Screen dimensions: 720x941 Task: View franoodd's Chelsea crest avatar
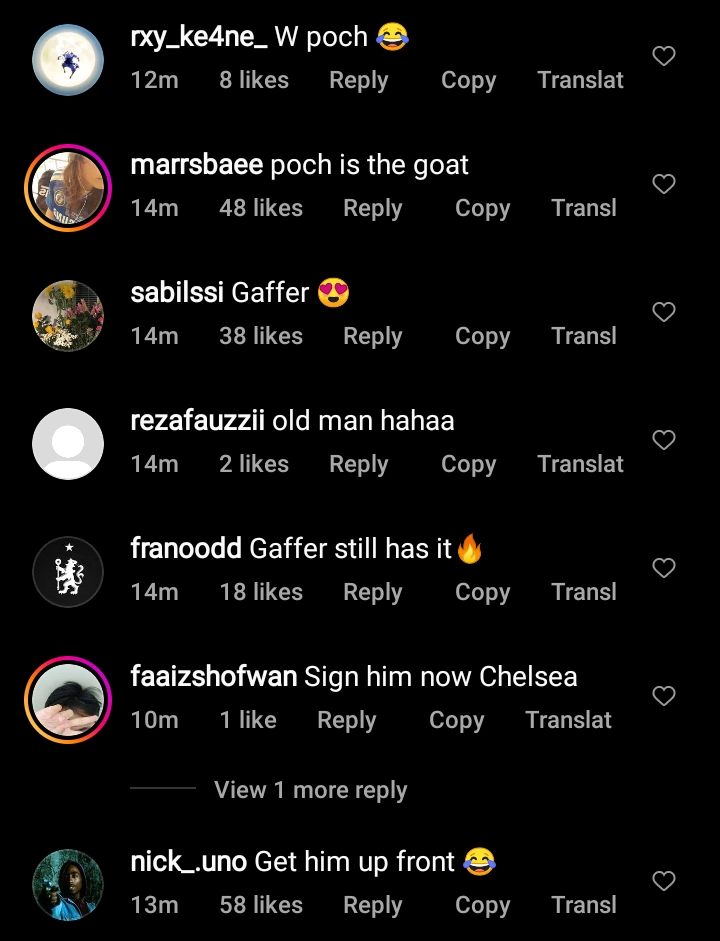tap(68, 572)
